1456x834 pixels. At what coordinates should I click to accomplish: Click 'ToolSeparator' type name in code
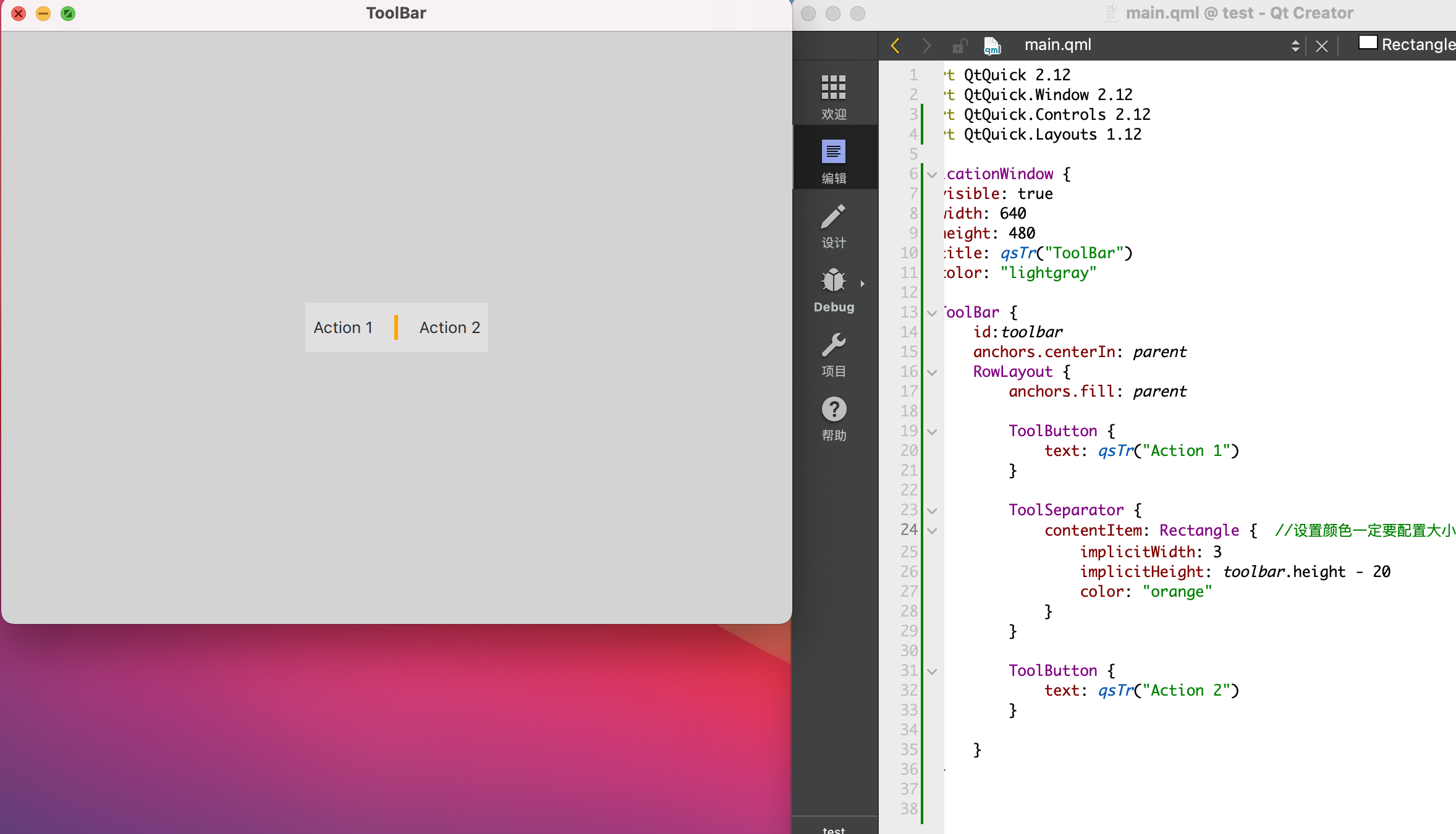pyautogui.click(x=1066, y=510)
